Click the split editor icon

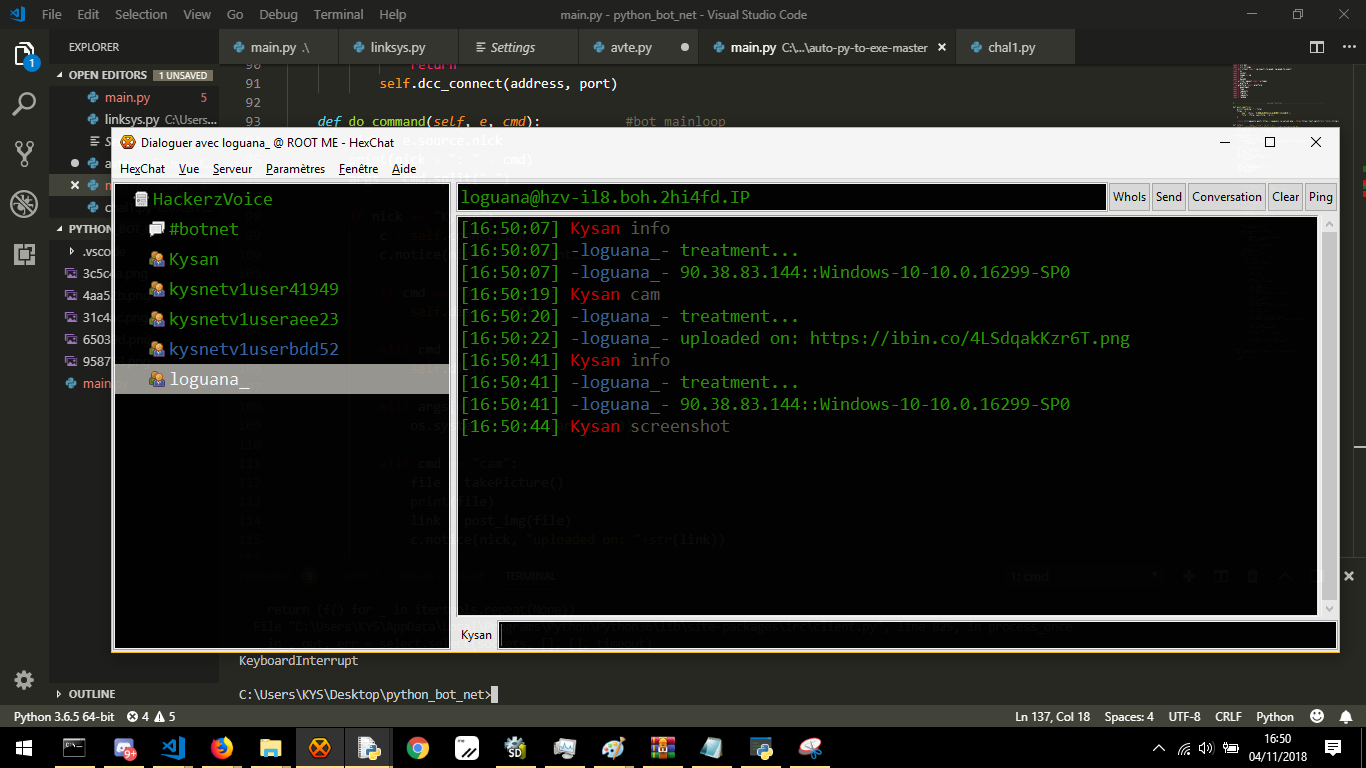click(1317, 47)
